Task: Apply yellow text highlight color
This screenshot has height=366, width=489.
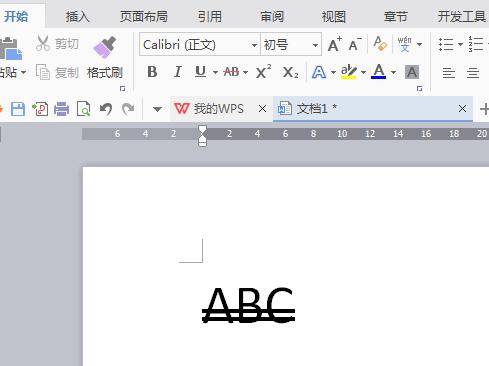Action: [348, 72]
